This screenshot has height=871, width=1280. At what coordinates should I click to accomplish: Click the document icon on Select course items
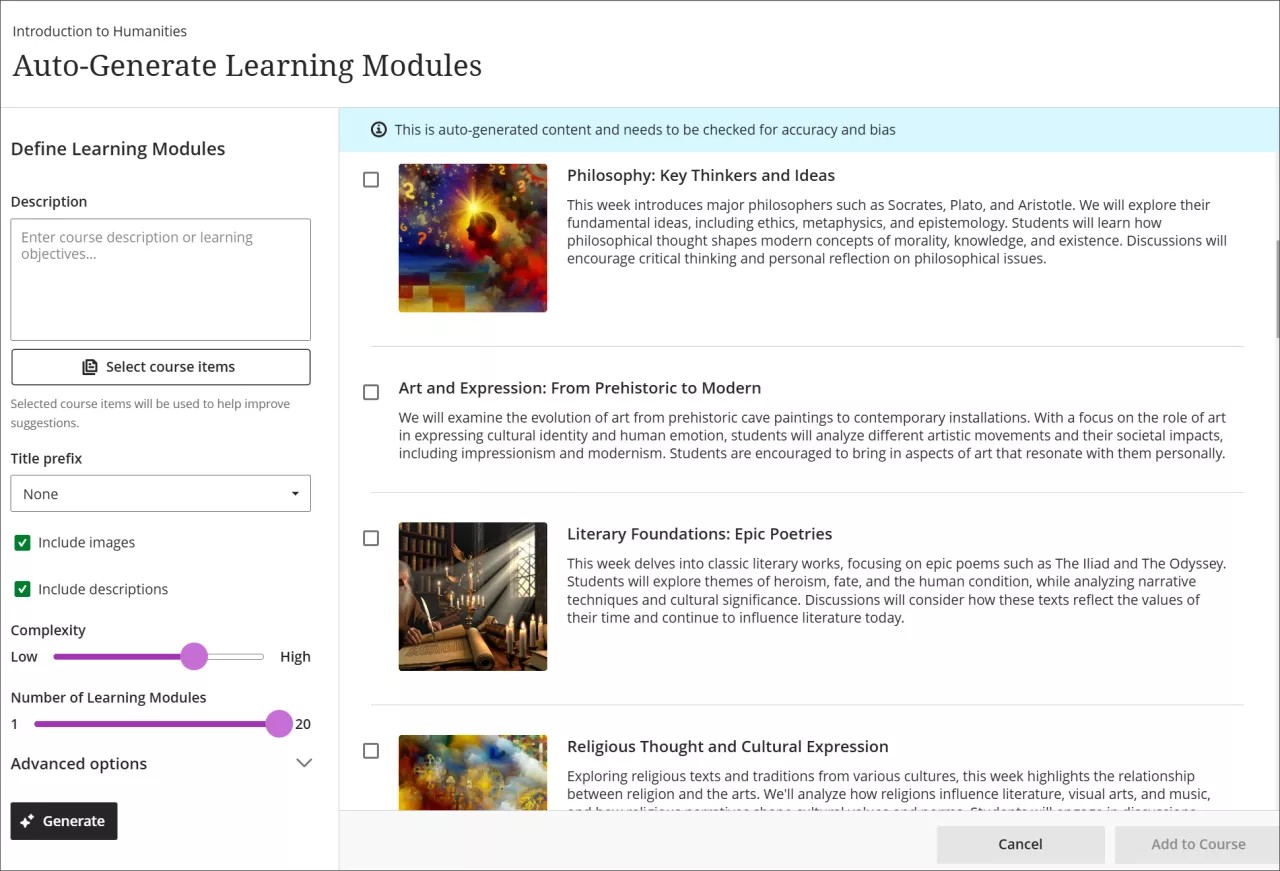coord(90,367)
